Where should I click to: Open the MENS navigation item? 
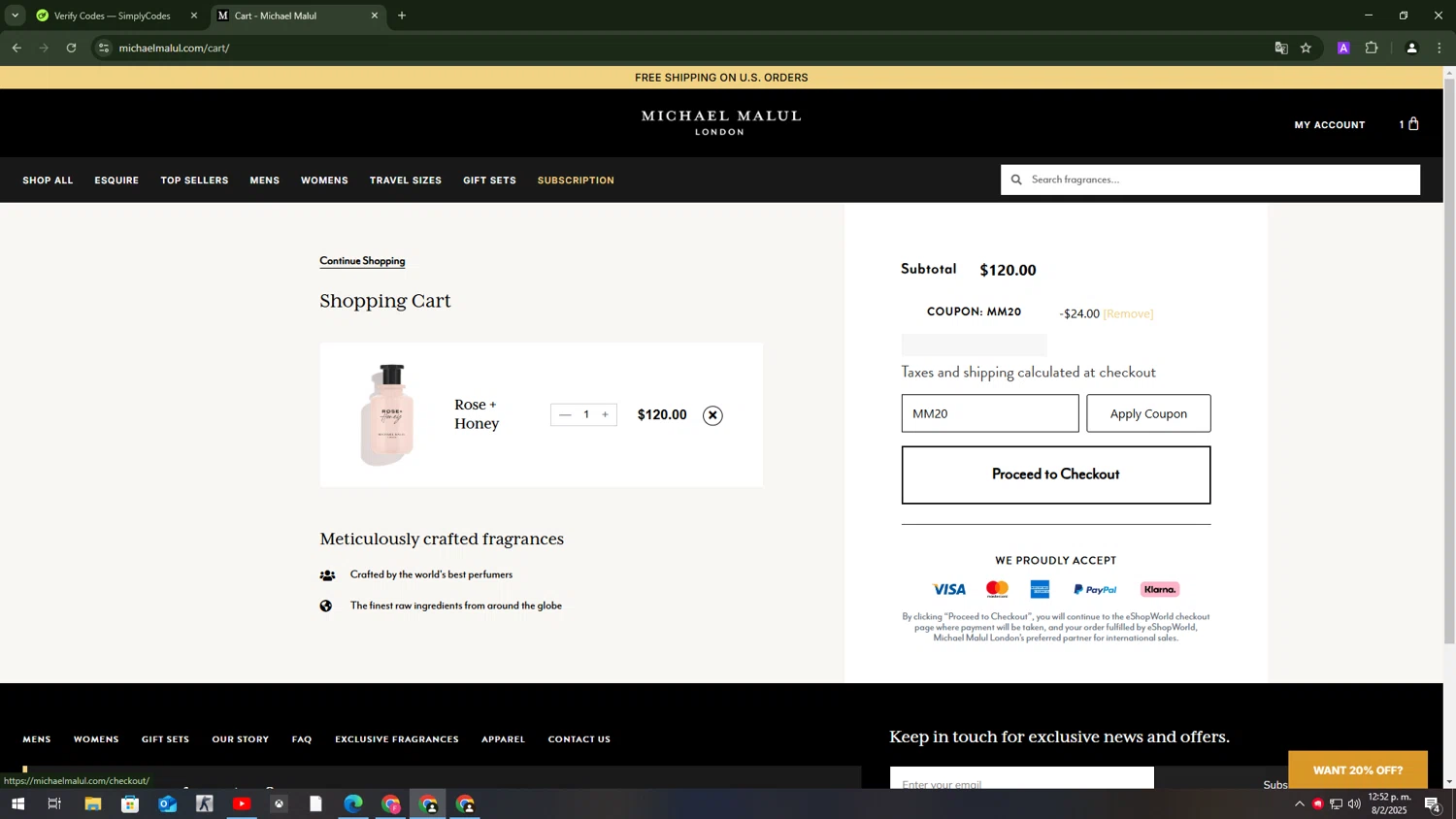[264, 180]
